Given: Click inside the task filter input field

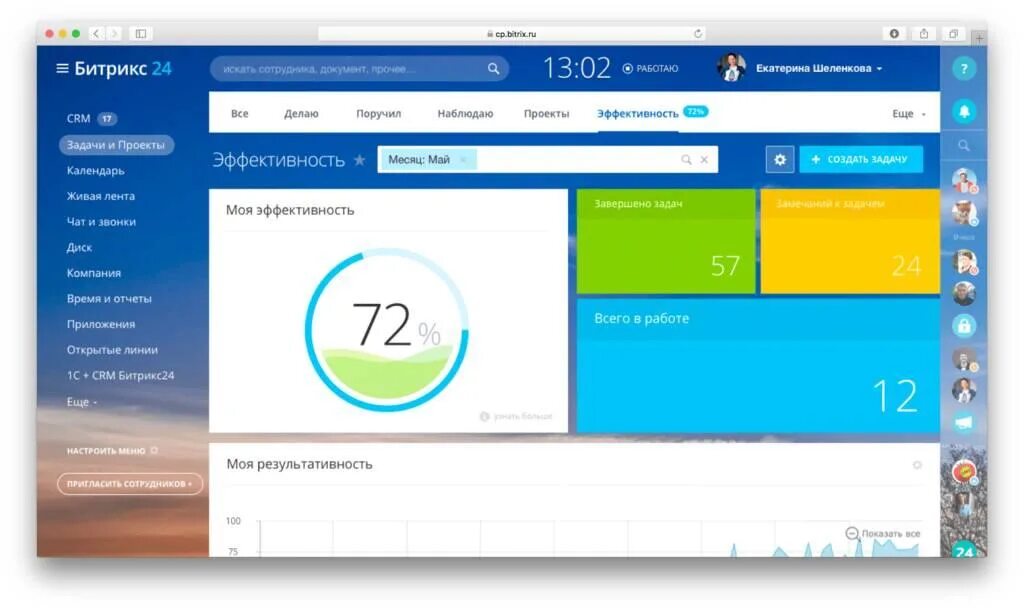Looking at the screenshot, I should point(547,159).
